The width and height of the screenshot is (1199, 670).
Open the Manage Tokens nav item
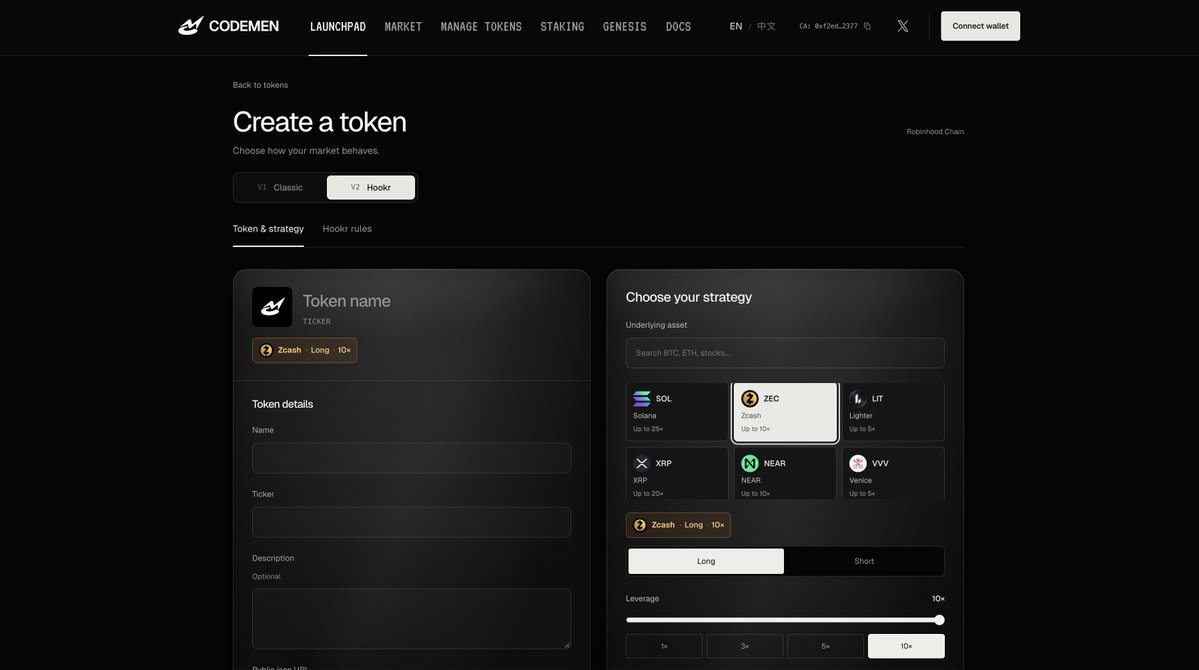pyautogui.click(x=481, y=27)
